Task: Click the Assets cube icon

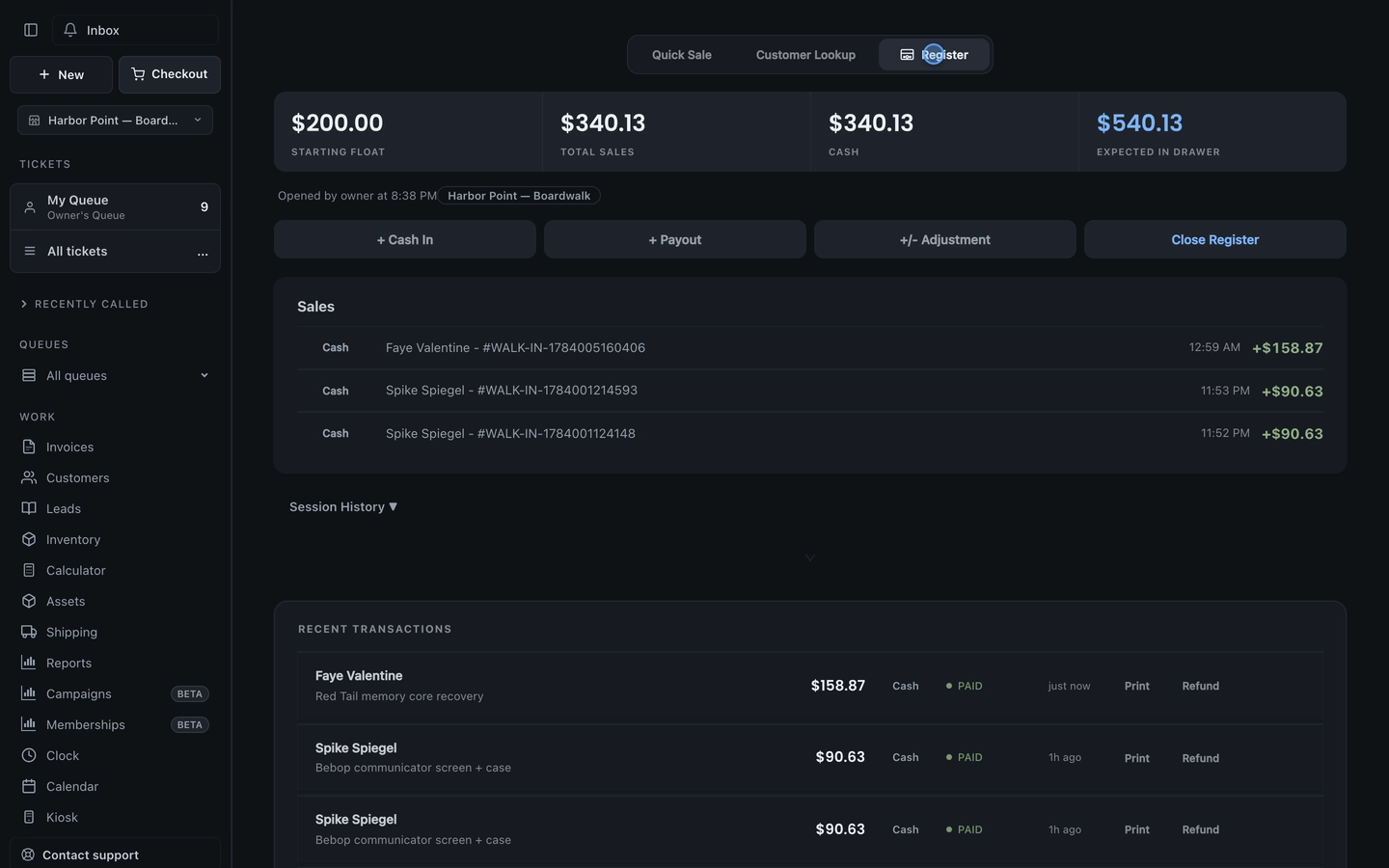Action: [x=29, y=601]
